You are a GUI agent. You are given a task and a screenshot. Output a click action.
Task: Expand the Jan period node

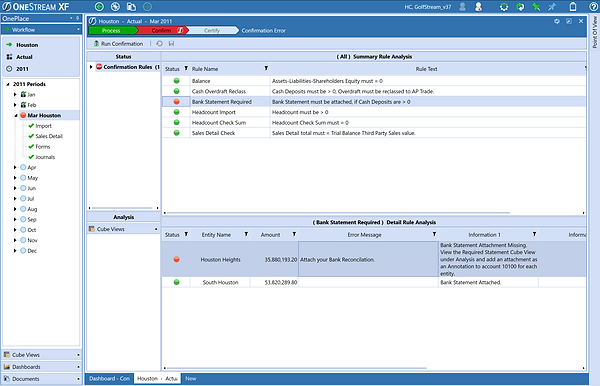[x=15, y=94]
